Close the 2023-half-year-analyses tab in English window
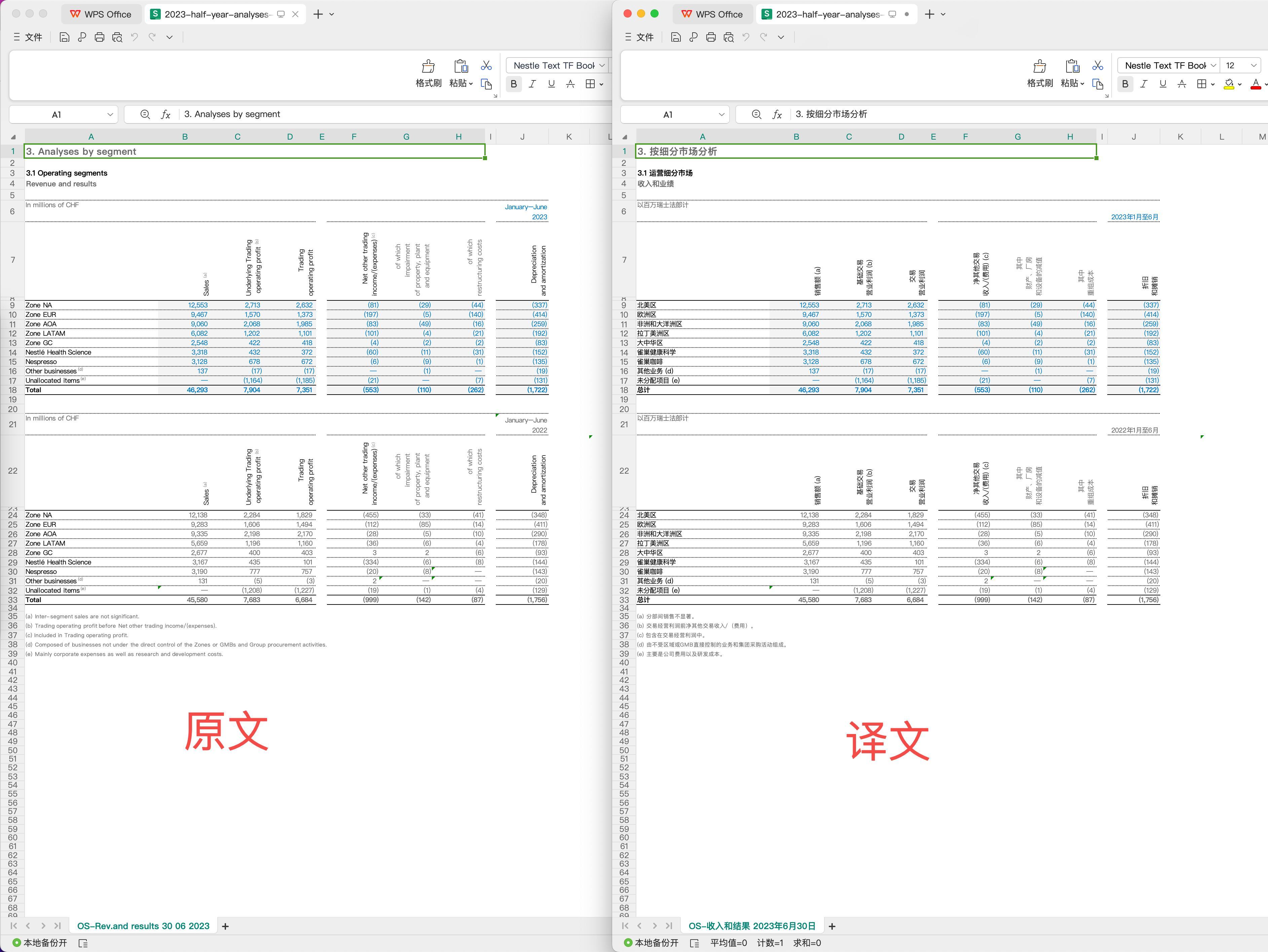Image resolution: width=1268 pixels, height=952 pixels. 295,14
